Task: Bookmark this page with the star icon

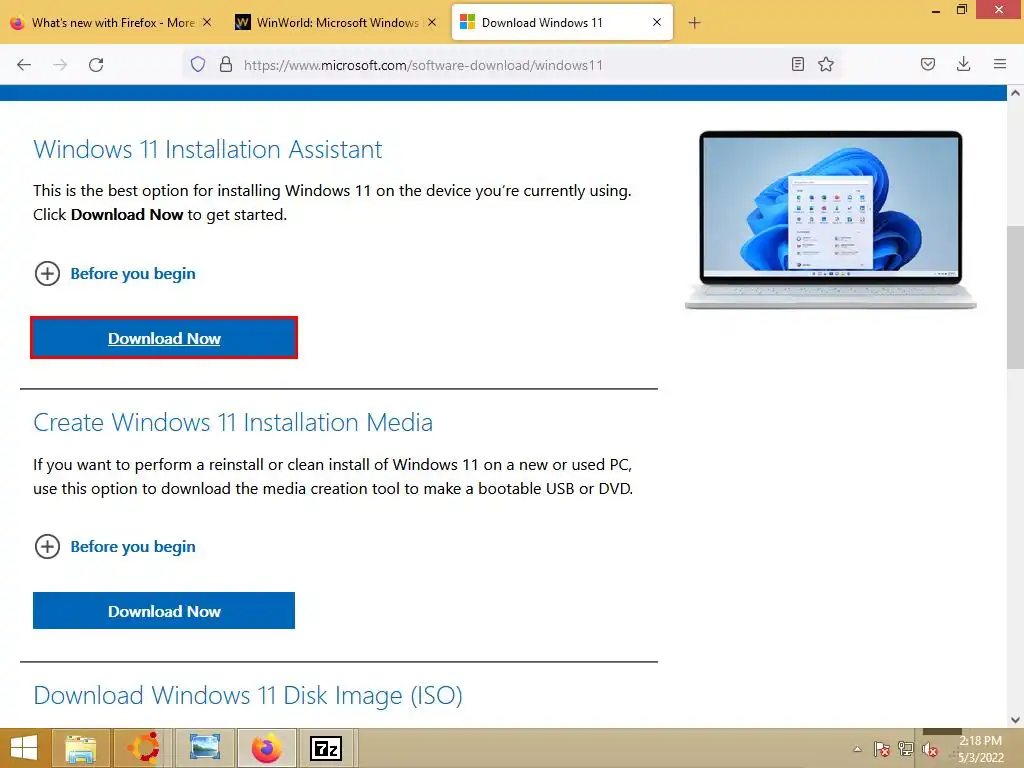Action: click(826, 64)
